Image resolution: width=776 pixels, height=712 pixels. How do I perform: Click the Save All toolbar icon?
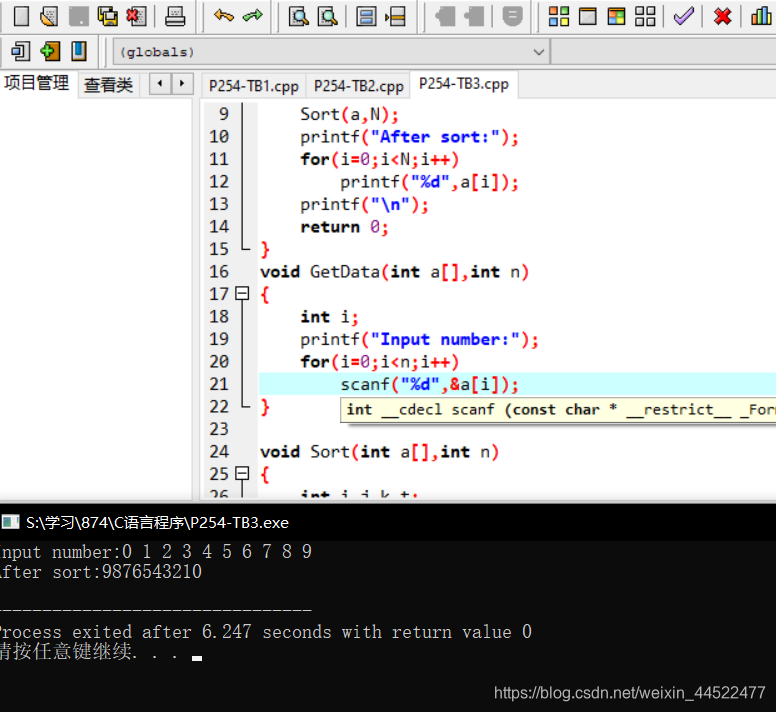[107, 16]
